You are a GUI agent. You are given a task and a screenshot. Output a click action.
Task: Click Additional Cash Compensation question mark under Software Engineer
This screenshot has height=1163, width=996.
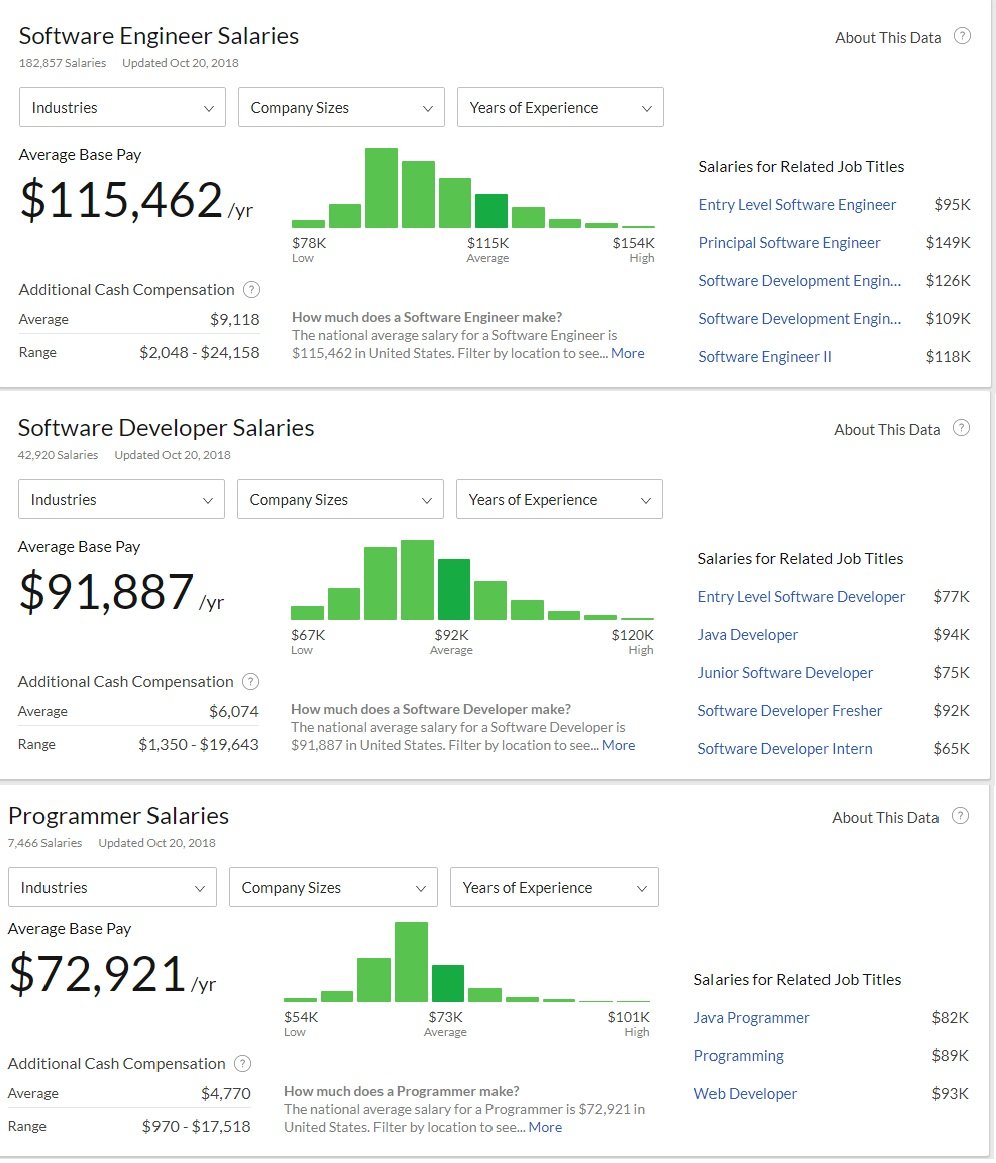[251, 290]
